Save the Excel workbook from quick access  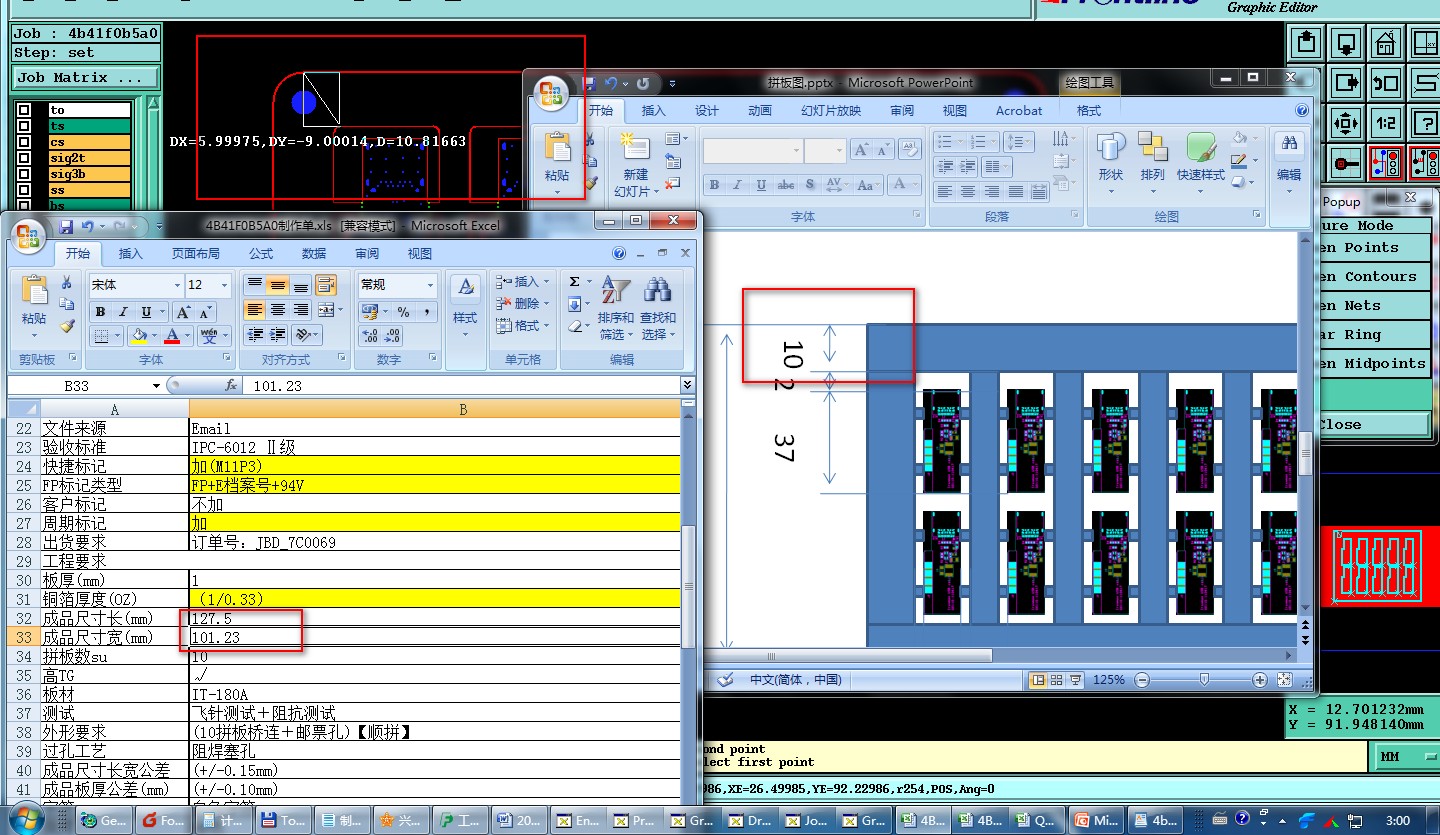coord(66,227)
